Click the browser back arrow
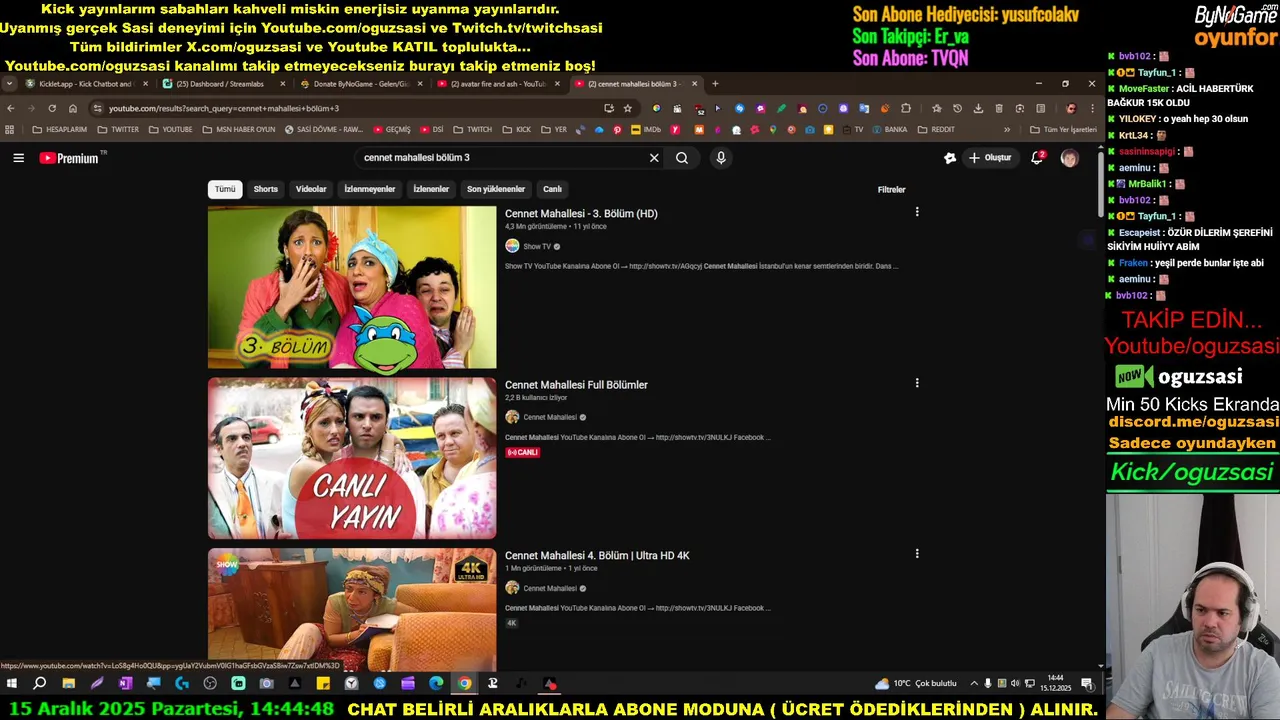 tap(11, 108)
